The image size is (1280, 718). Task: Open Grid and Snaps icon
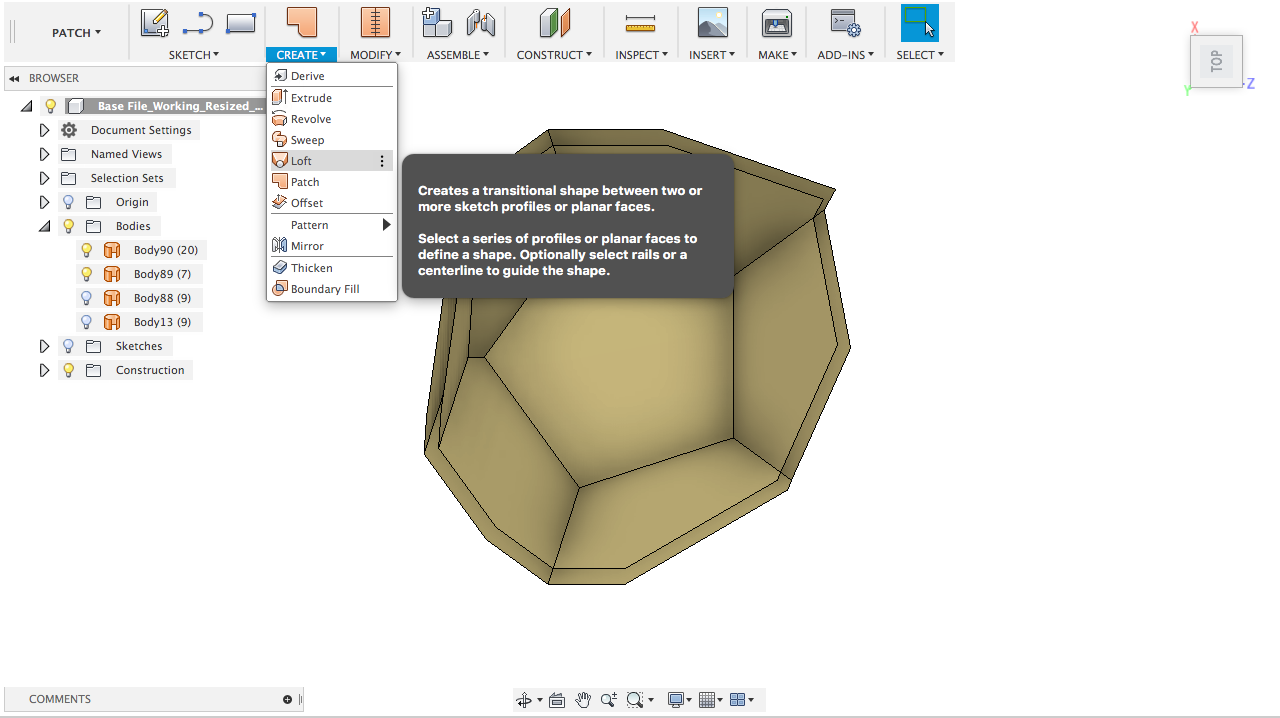click(x=707, y=700)
